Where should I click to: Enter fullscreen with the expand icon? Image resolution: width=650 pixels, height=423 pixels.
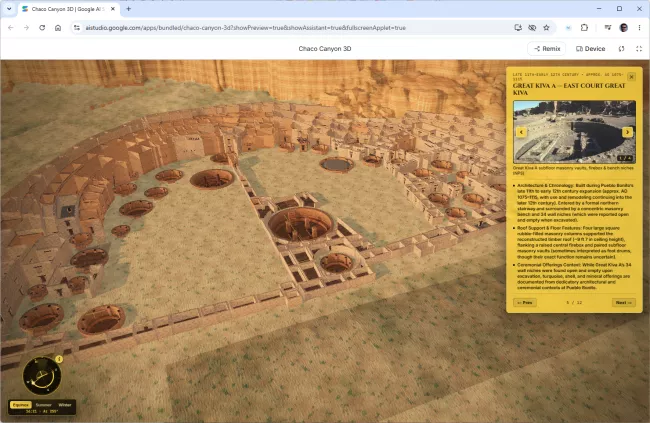click(x=639, y=49)
